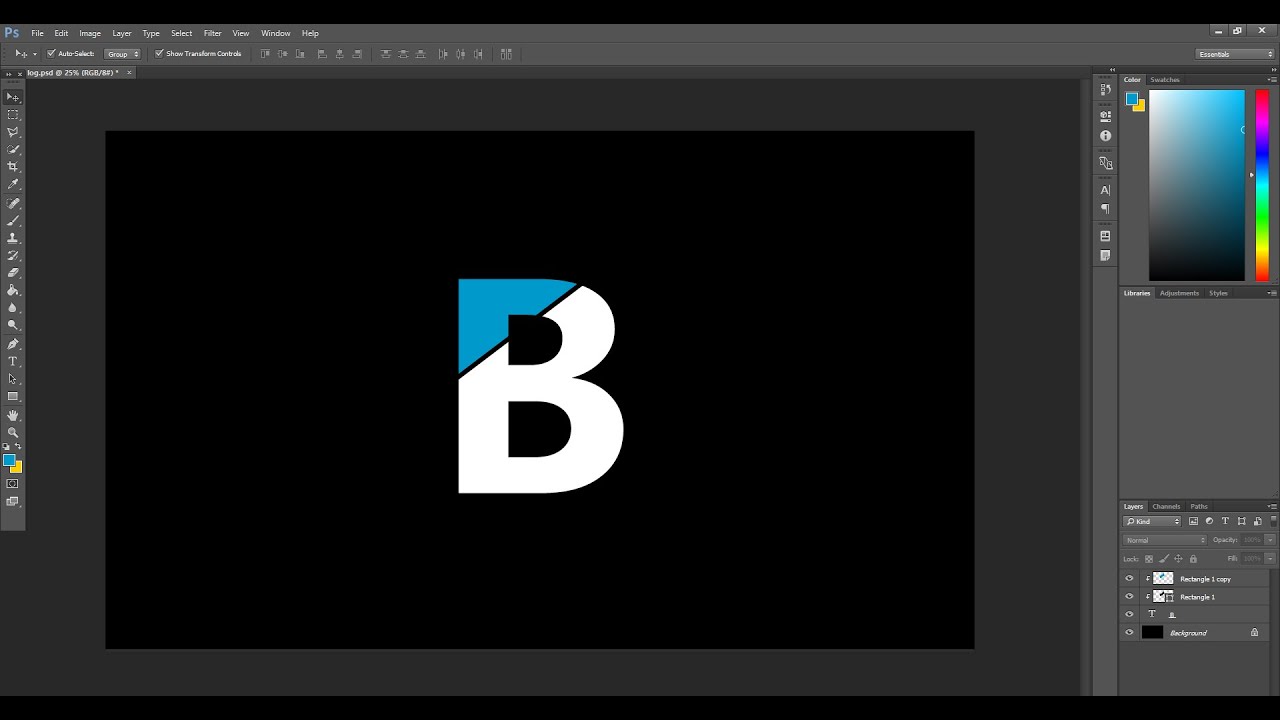Viewport: 1280px width, 720px height.
Task: Select the Lasso tool
Action: pyautogui.click(x=13, y=132)
